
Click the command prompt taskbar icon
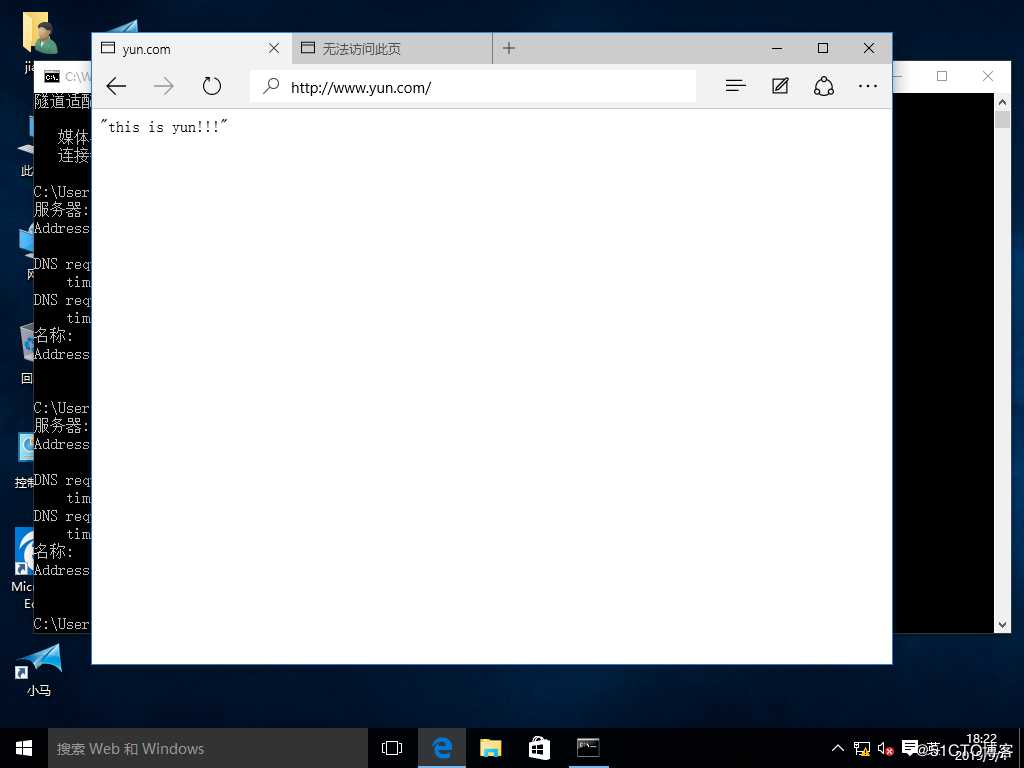588,748
